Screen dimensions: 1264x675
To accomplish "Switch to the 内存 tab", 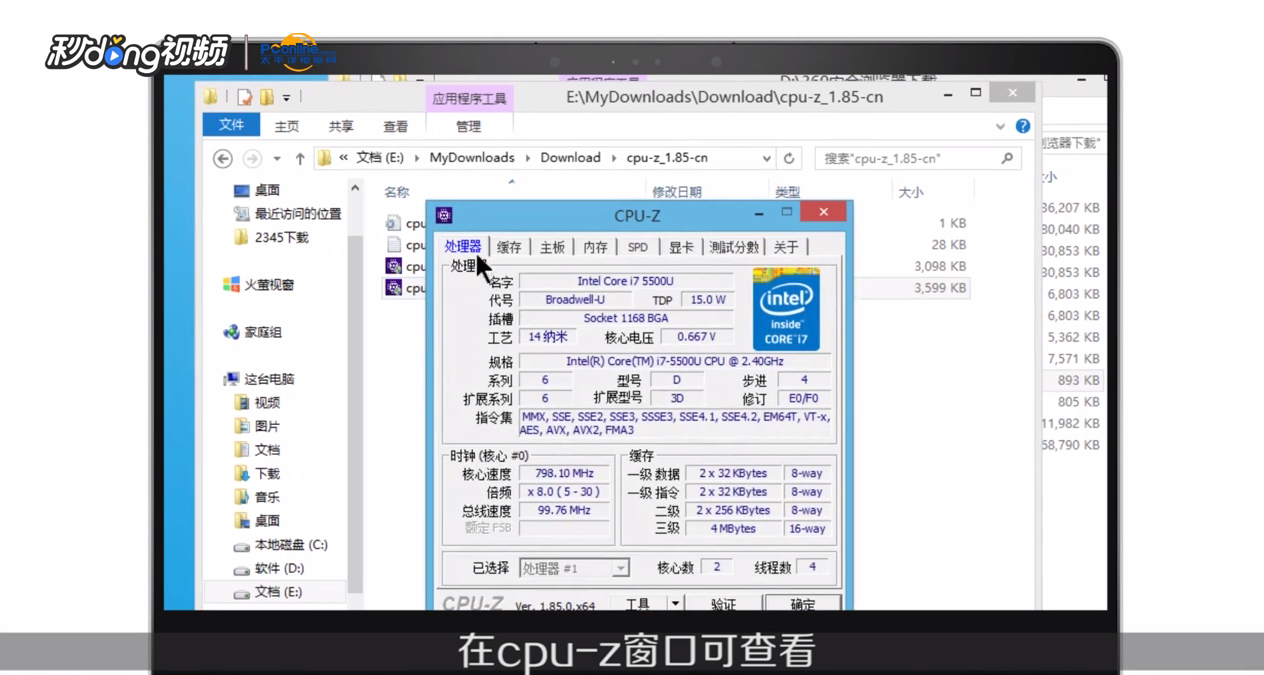I will [x=595, y=247].
